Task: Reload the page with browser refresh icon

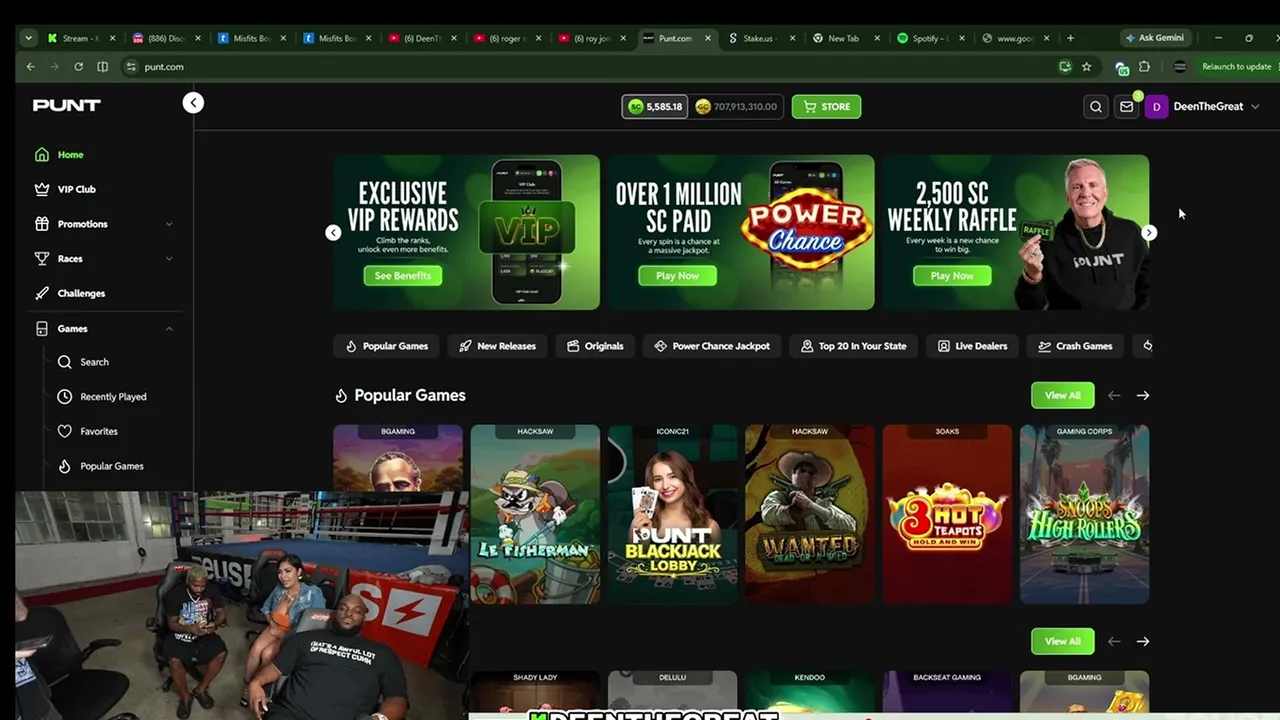Action: tap(78, 67)
